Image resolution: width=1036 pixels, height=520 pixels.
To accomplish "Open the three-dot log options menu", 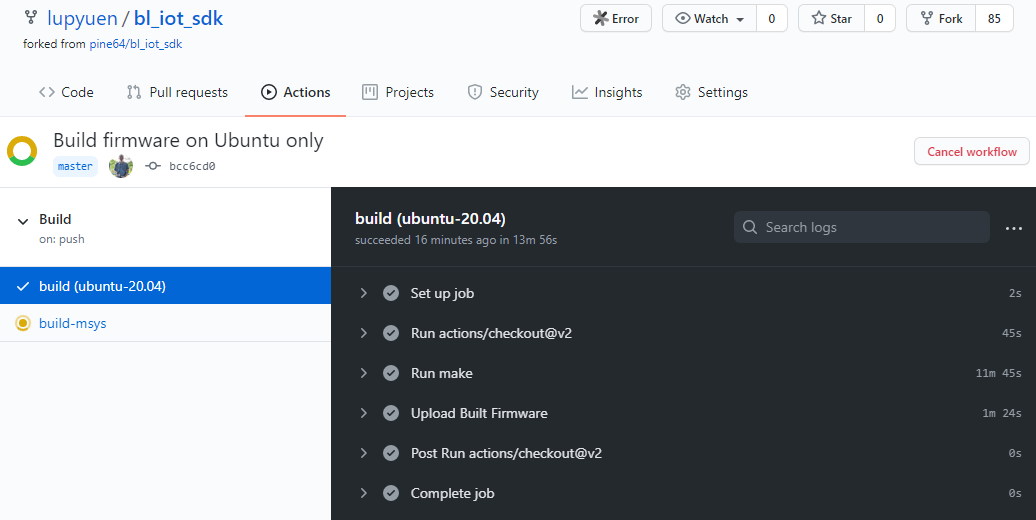I will coord(1014,228).
